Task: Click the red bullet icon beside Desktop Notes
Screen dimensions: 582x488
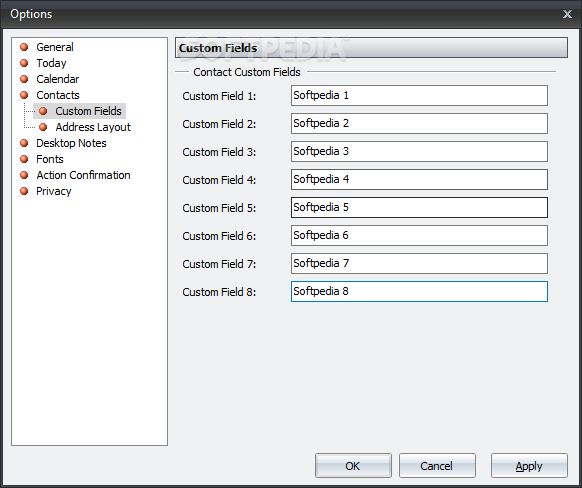Action: 24,143
